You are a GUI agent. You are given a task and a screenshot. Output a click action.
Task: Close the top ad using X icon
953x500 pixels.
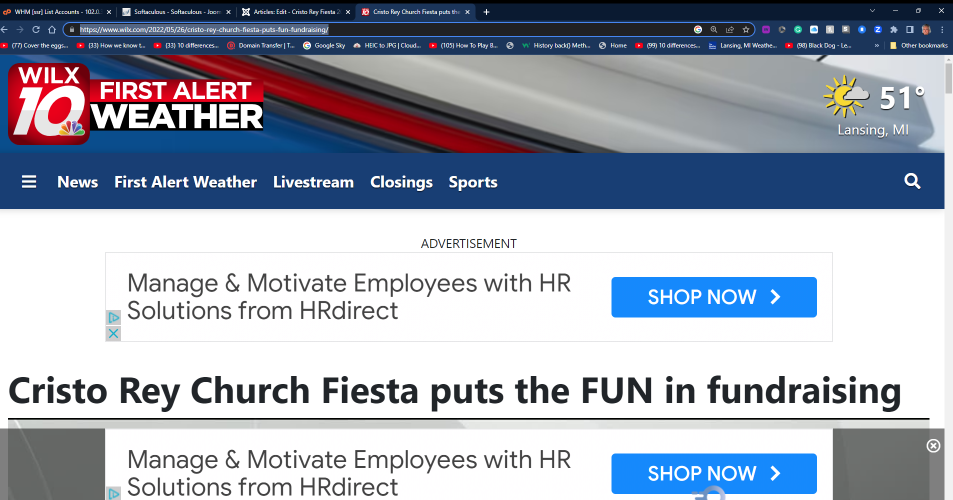[x=113, y=334]
